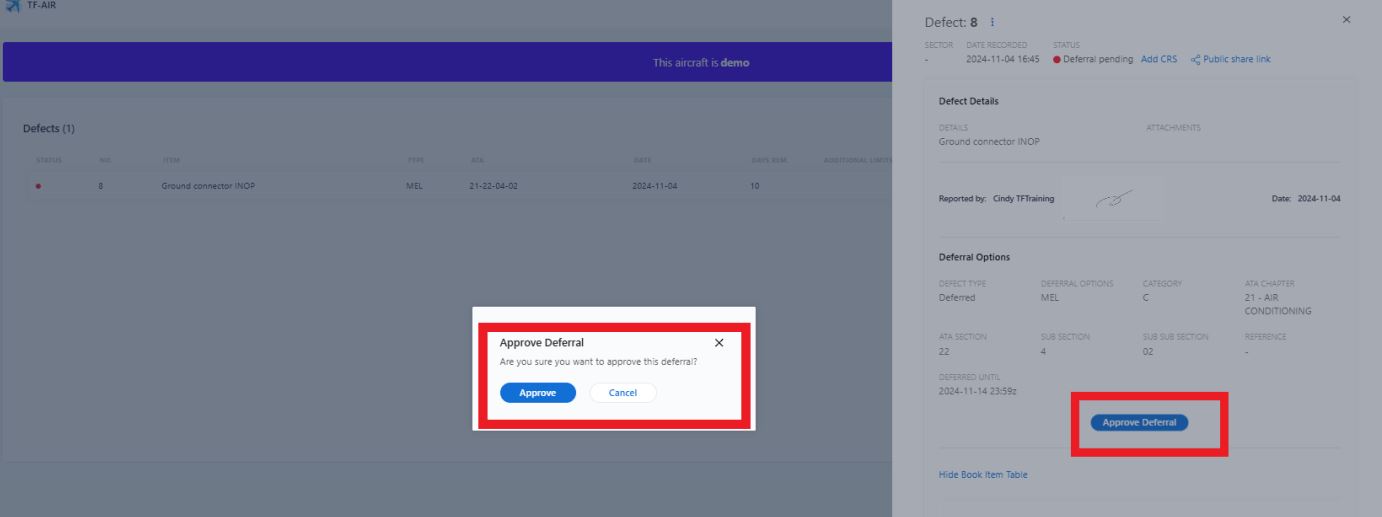The image size is (1382, 517).
Task: Click the DATE column header in defects table
Action: pos(641,160)
